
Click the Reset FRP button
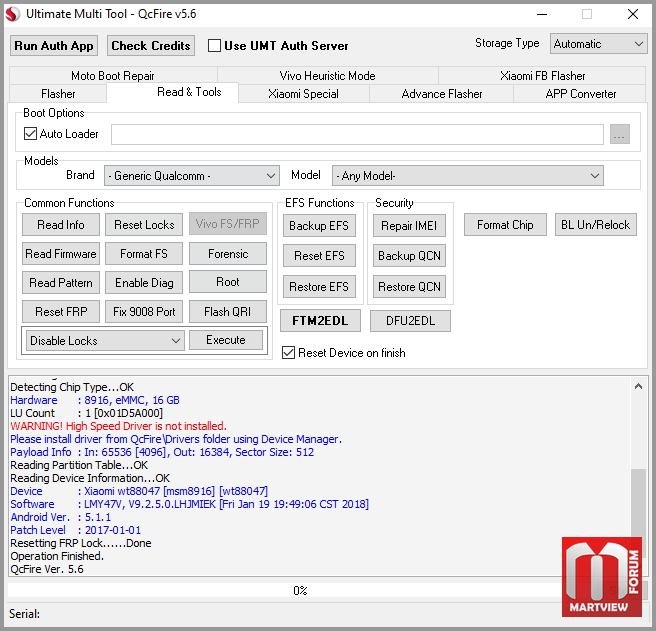61,312
